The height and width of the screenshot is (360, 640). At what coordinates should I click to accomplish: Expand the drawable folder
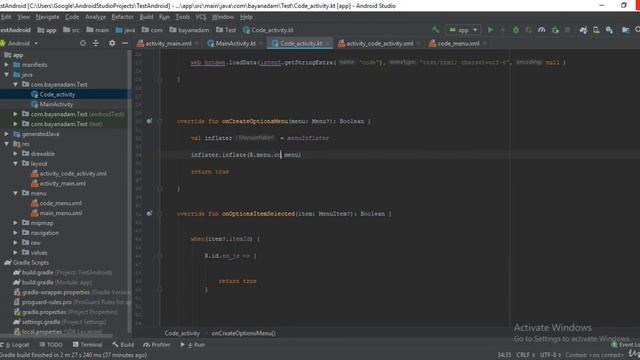pyautogui.click(x=16, y=153)
